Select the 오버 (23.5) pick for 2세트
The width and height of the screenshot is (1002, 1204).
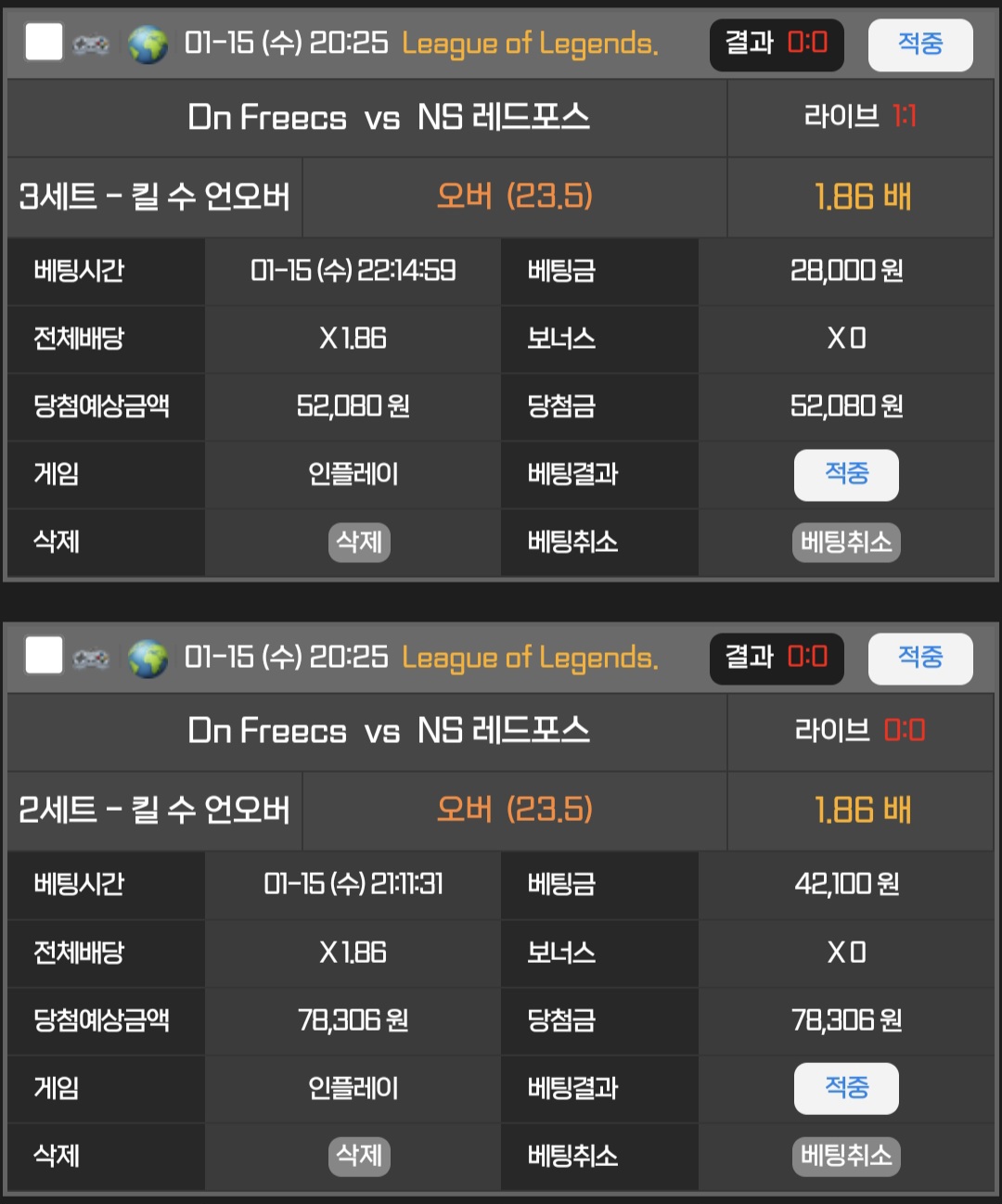coord(514,810)
